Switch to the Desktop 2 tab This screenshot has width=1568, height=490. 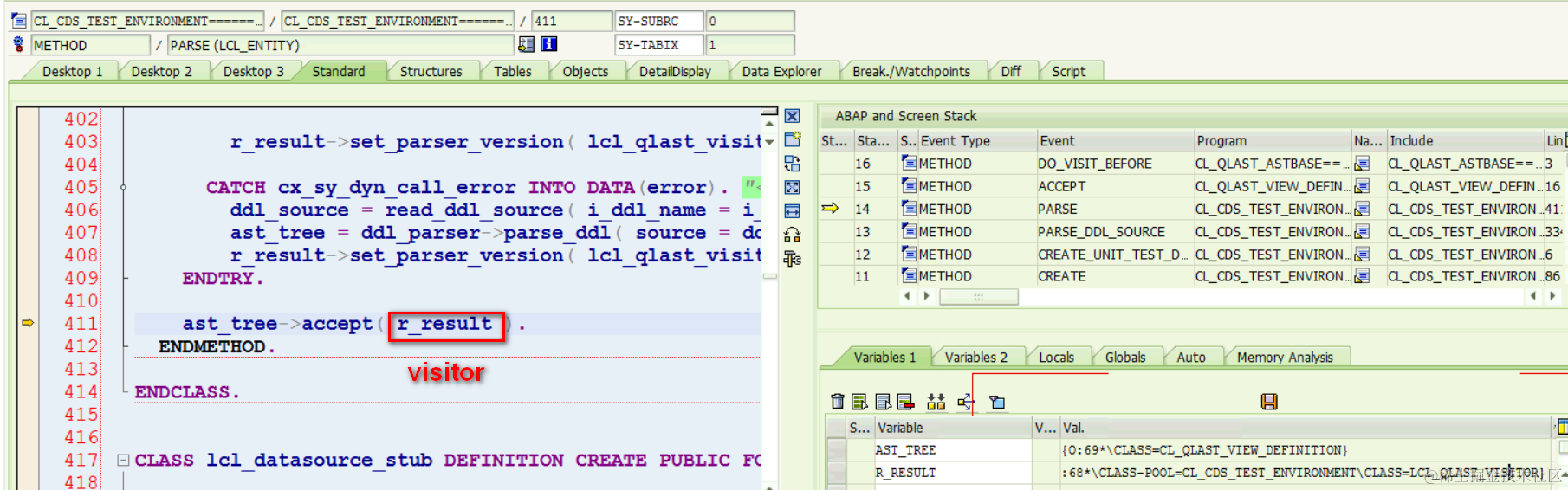tap(162, 72)
